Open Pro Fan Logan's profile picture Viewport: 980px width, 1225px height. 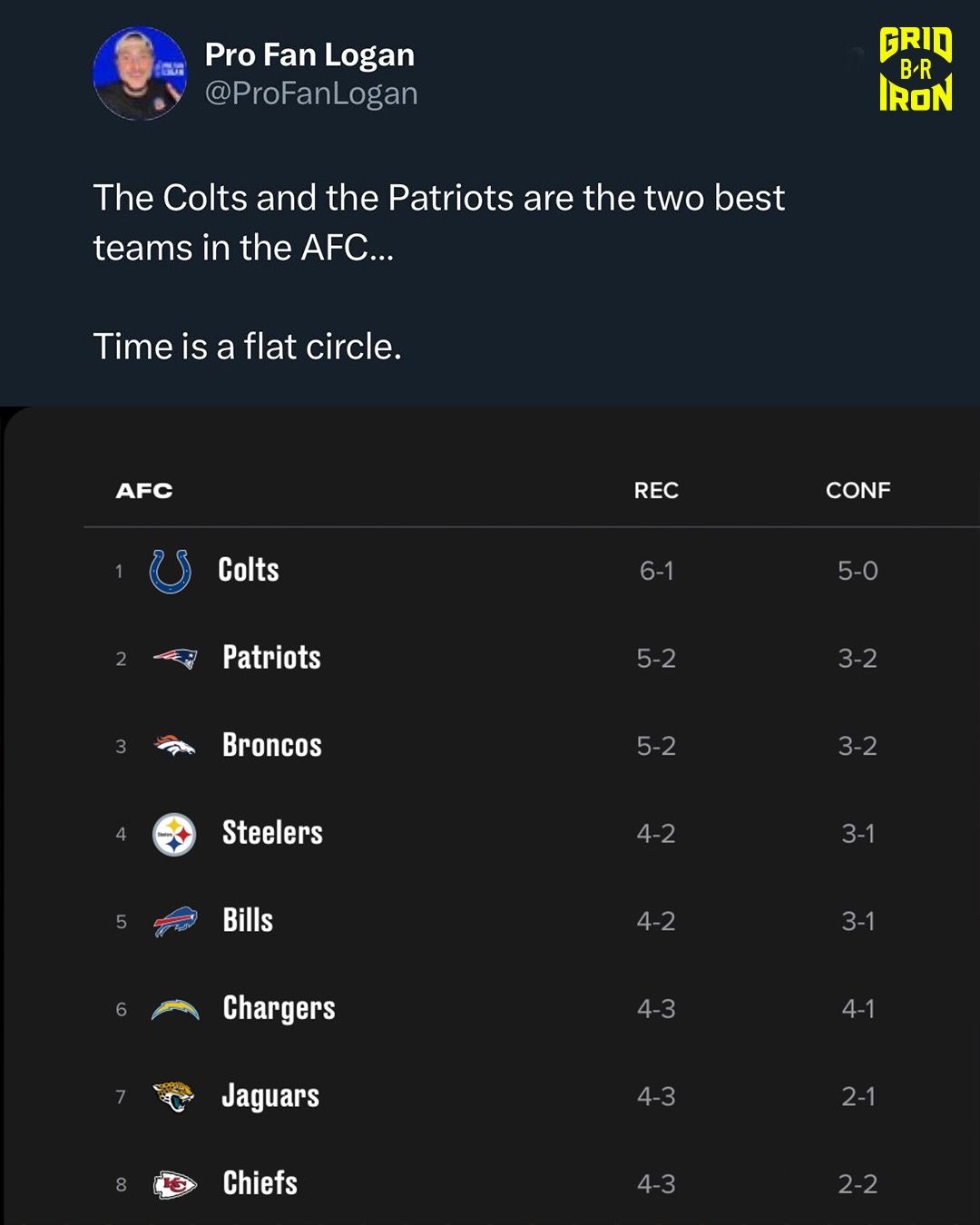tap(140, 73)
